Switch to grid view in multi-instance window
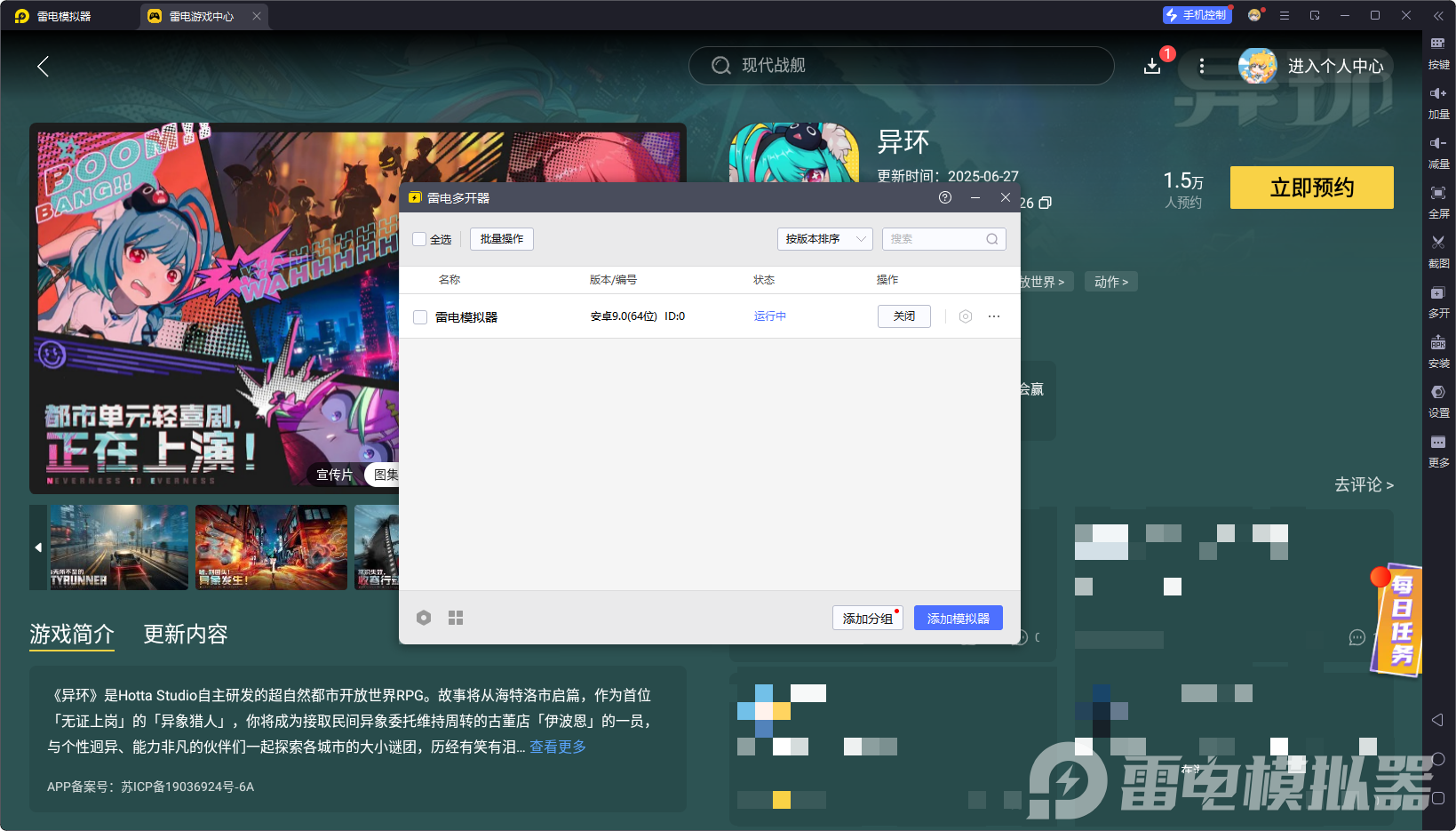 tap(456, 618)
